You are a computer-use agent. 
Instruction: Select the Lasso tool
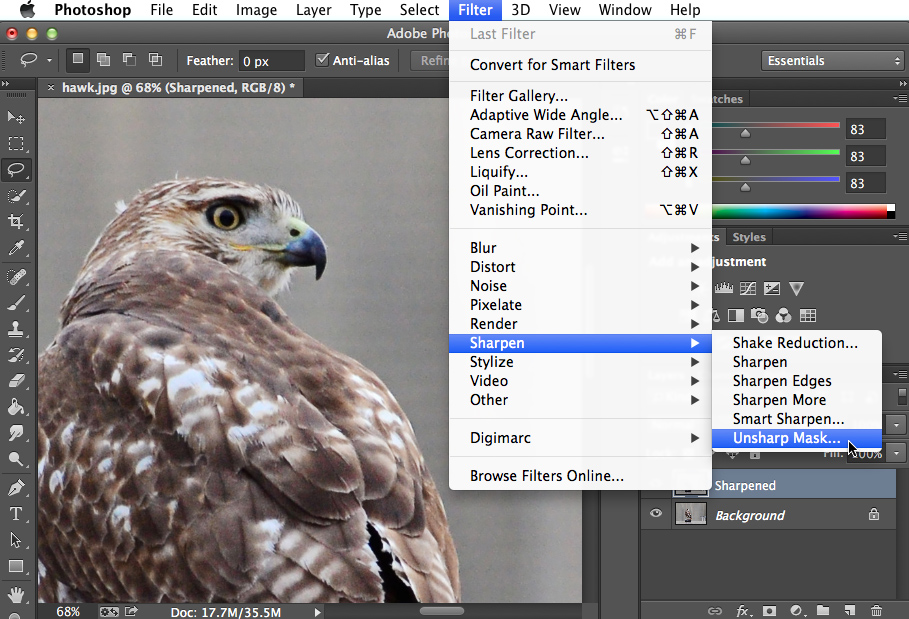[16, 170]
